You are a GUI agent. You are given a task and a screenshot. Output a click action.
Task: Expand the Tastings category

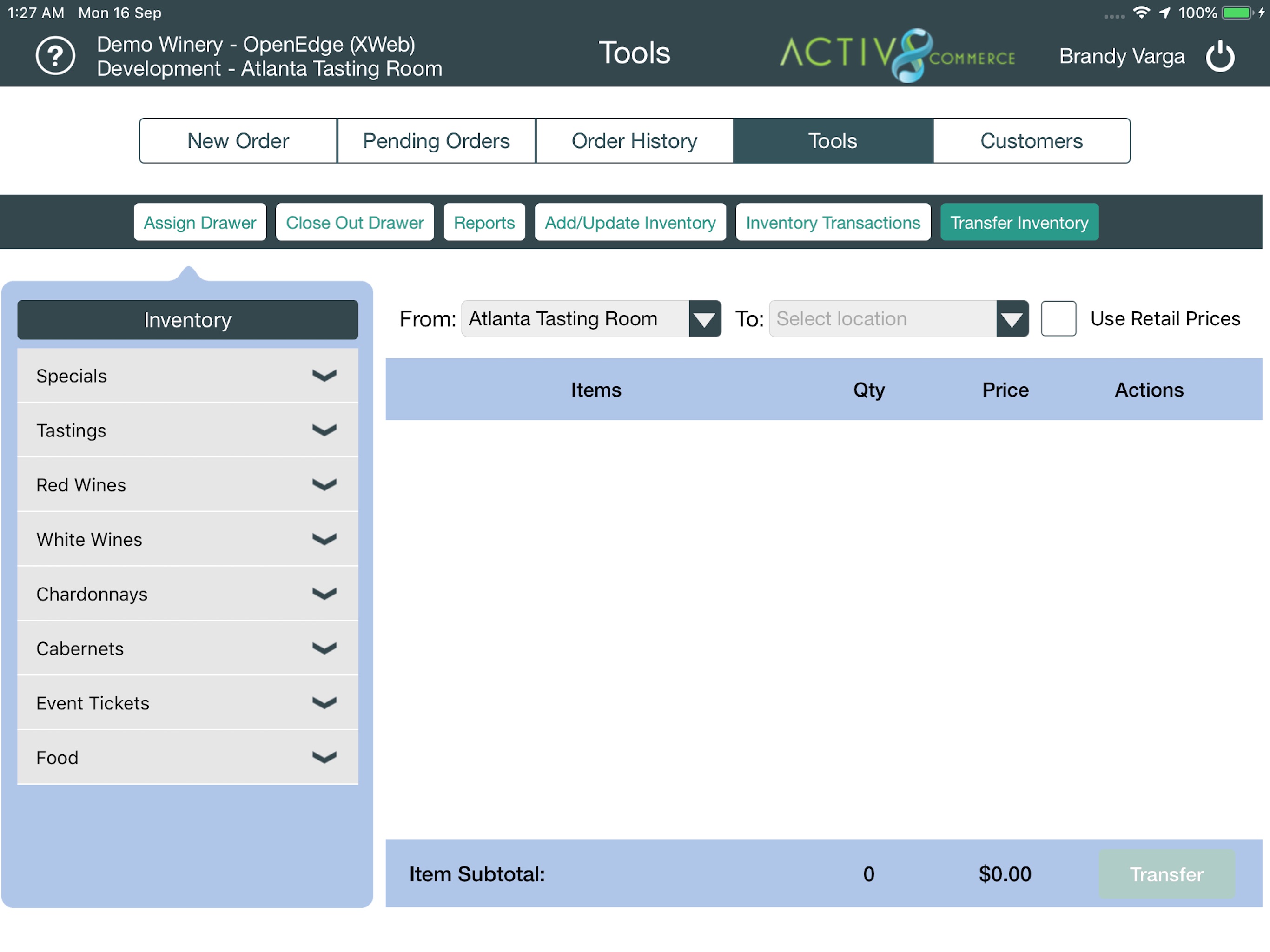[188, 430]
